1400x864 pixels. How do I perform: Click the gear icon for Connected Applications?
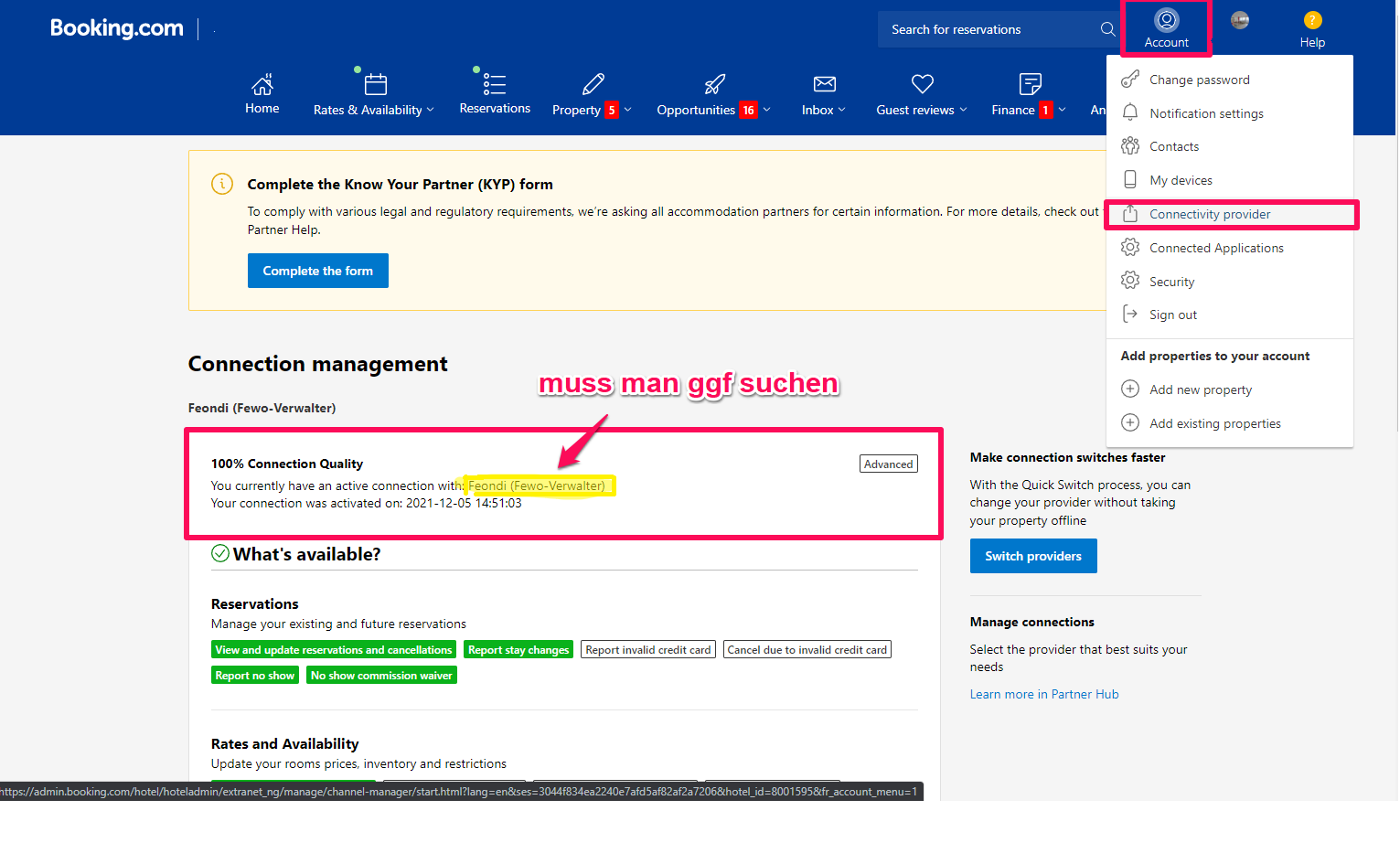tap(1130, 247)
